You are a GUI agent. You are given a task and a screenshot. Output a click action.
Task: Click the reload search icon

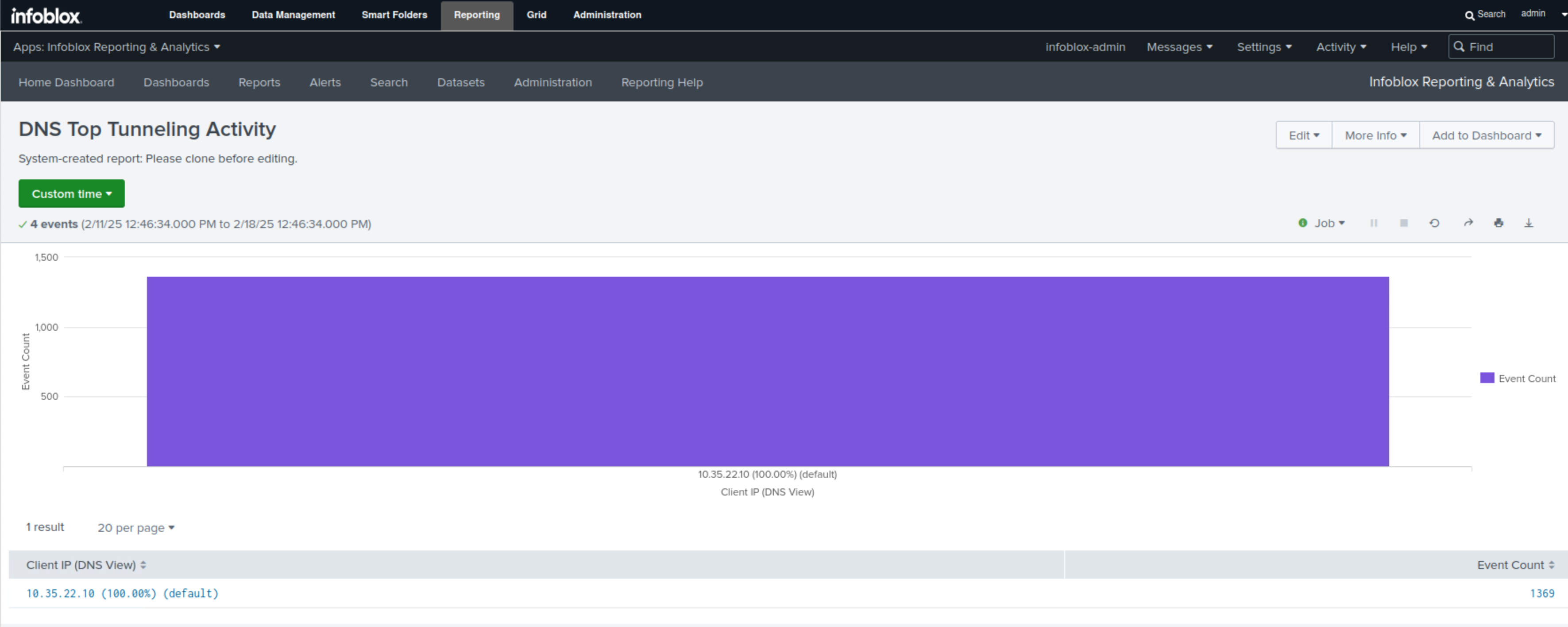pyautogui.click(x=1434, y=224)
